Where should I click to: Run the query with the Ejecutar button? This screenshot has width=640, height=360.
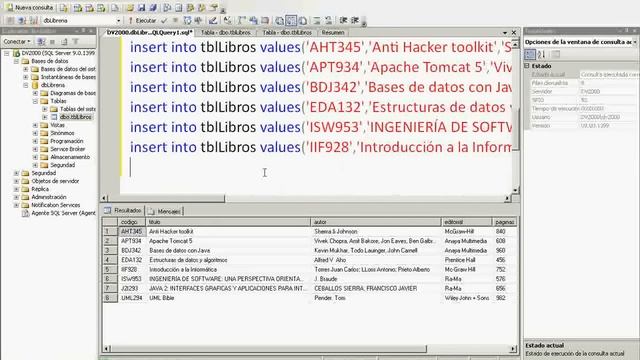pos(142,20)
